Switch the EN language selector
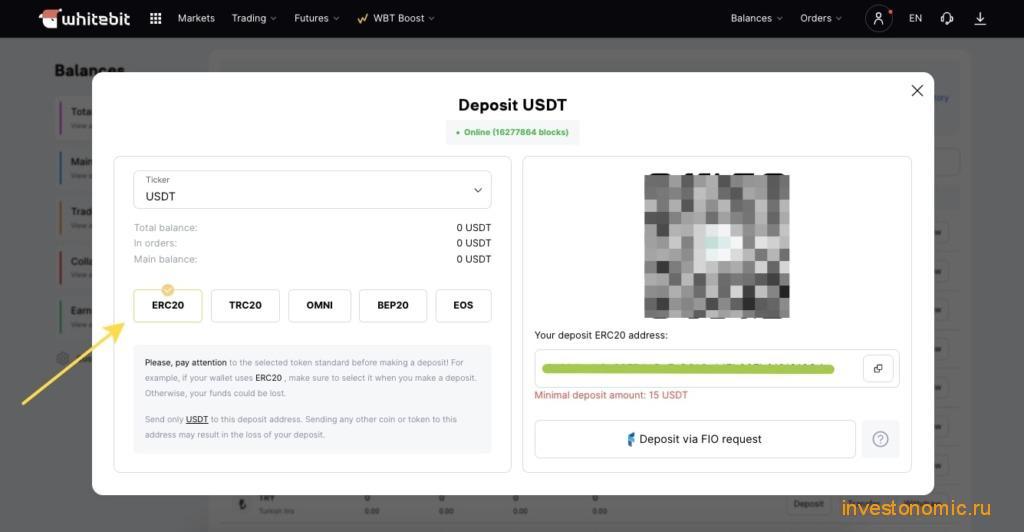Screen dimensions: 1024x532 tap(916, 18)
